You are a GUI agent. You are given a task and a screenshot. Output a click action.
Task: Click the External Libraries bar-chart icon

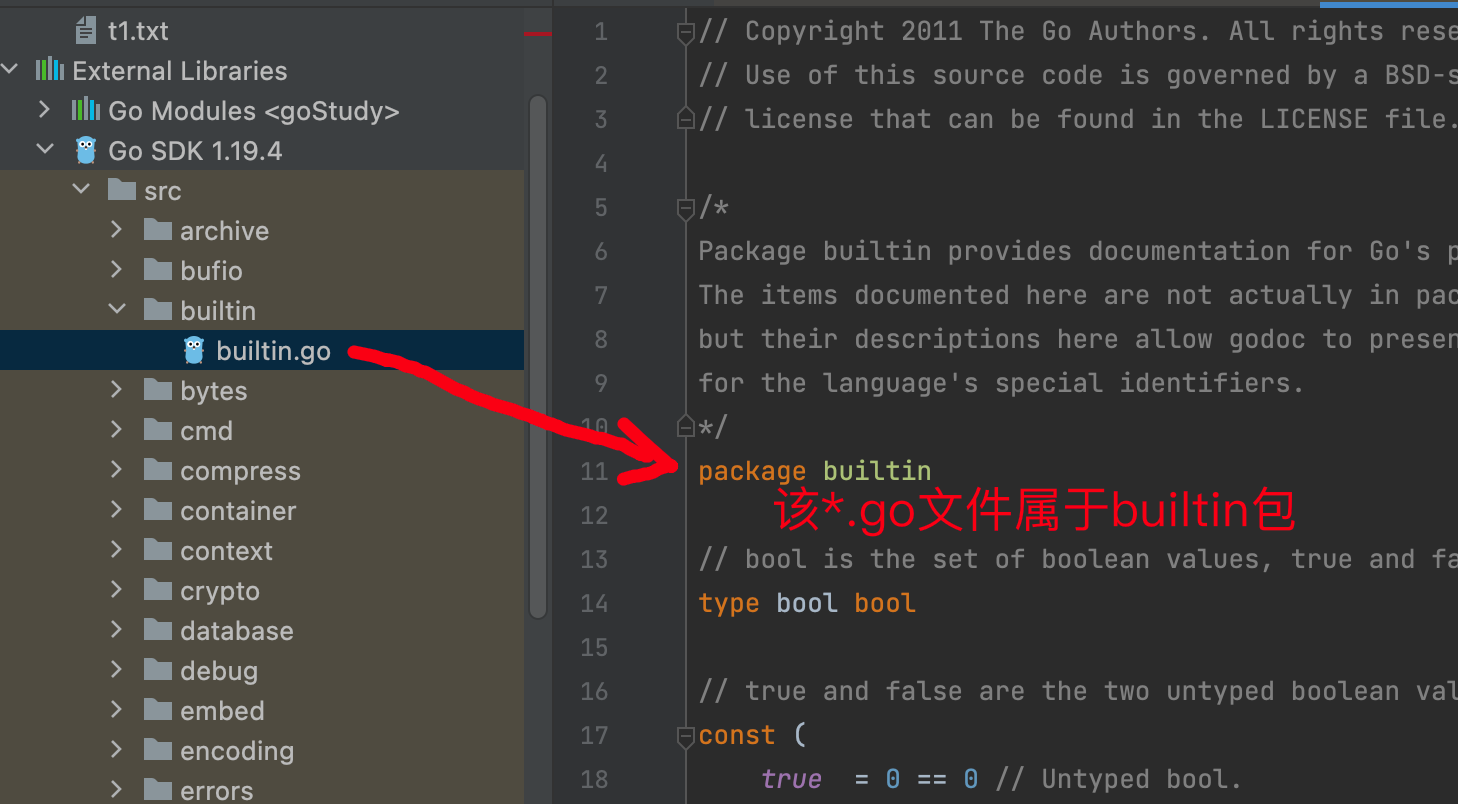[x=50, y=70]
